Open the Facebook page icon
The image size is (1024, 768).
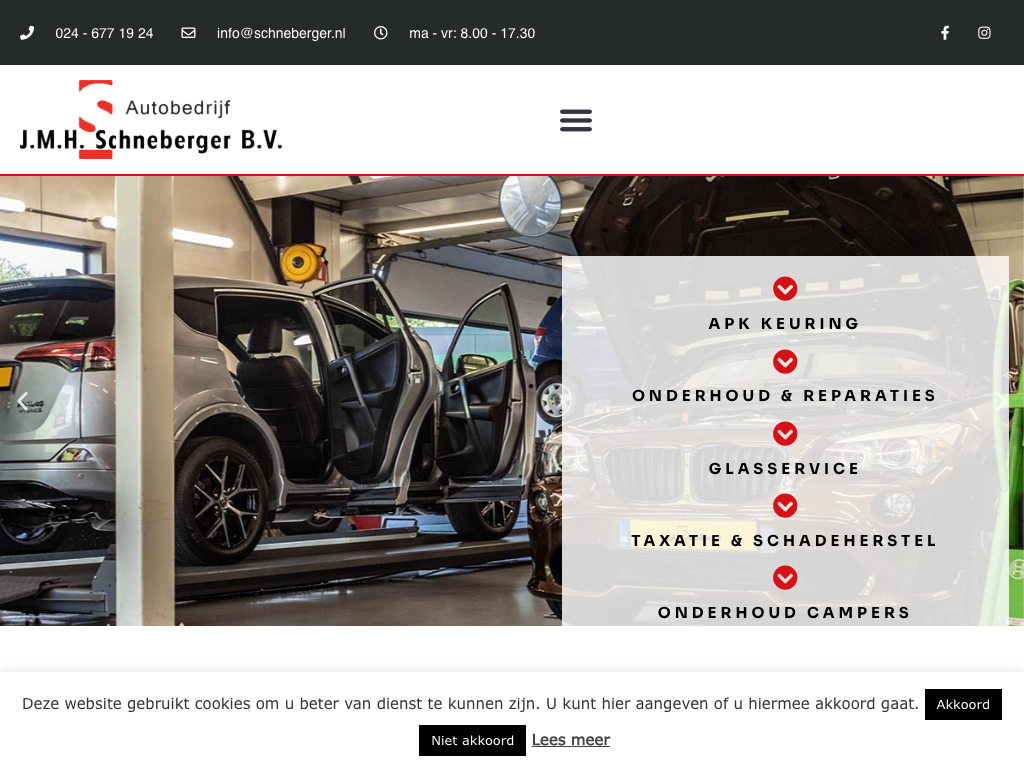pyautogui.click(x=945, y=33)
